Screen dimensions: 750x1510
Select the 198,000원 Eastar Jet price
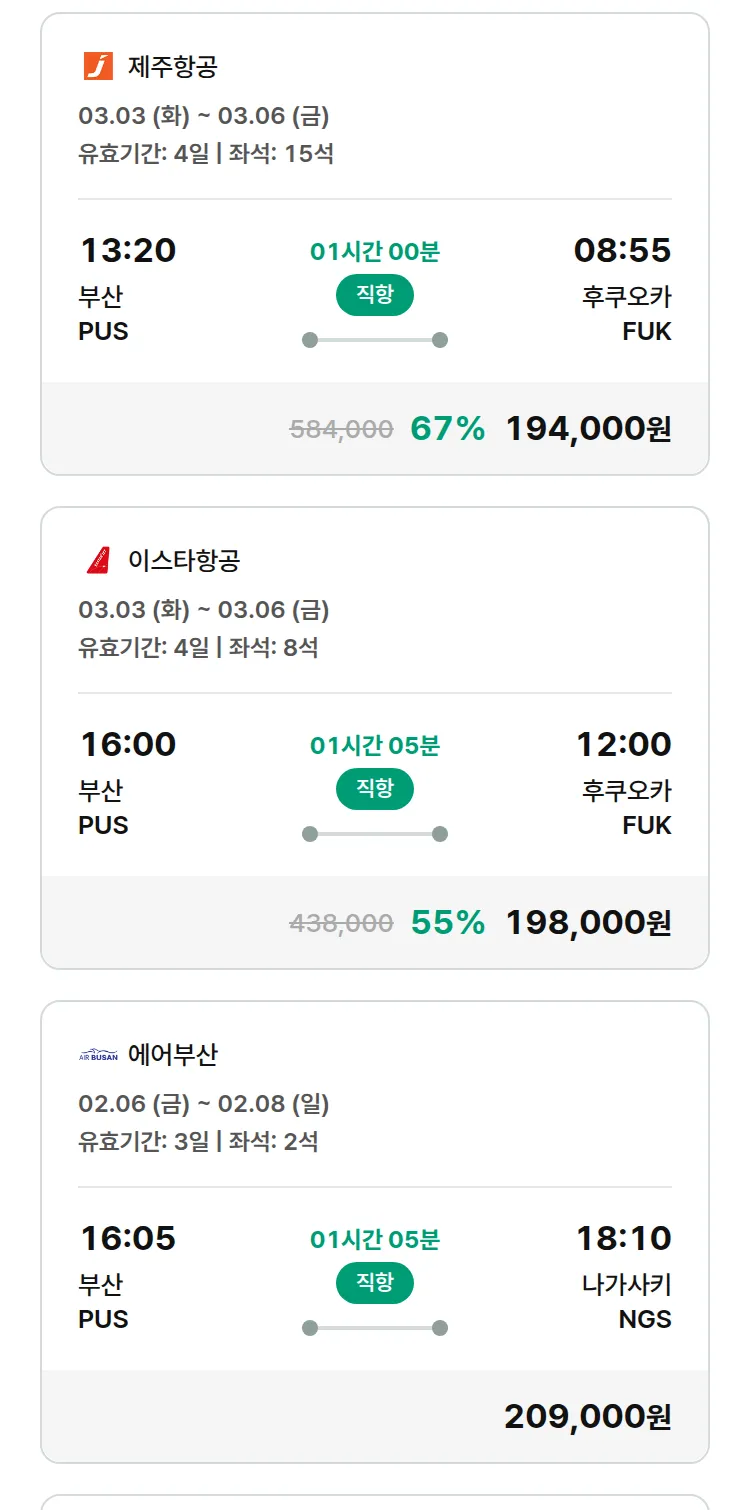tap(588, 923)
